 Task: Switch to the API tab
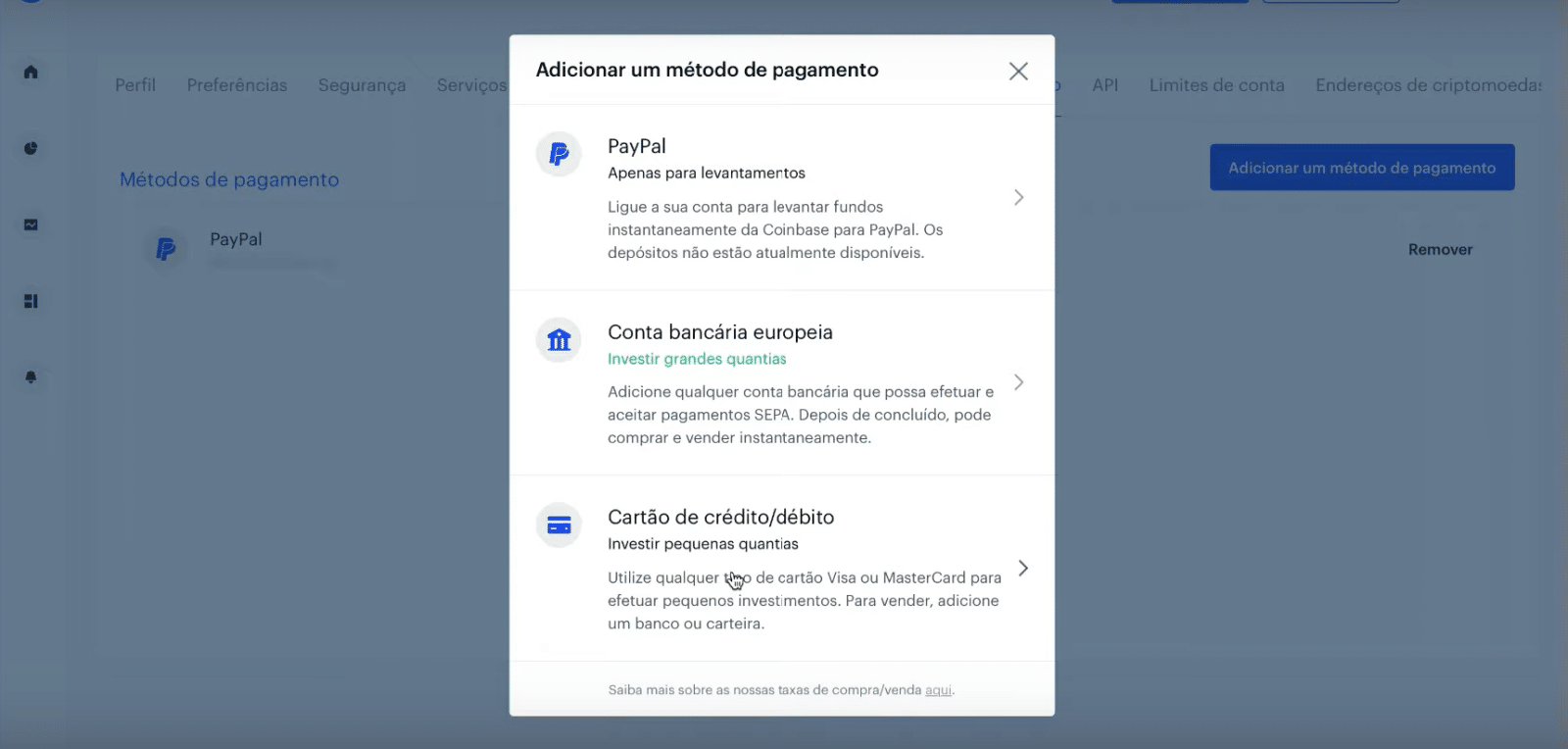click(x=1105, y=85)
